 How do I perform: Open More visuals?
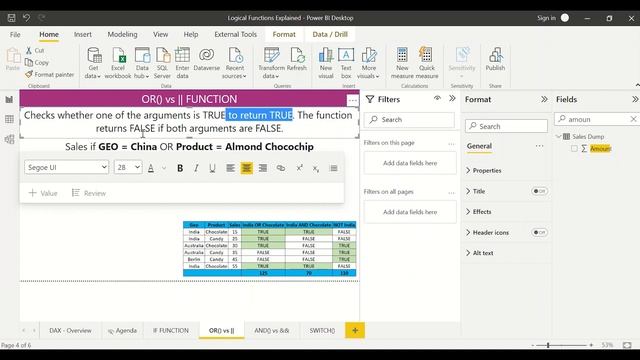tap(369, 62)
